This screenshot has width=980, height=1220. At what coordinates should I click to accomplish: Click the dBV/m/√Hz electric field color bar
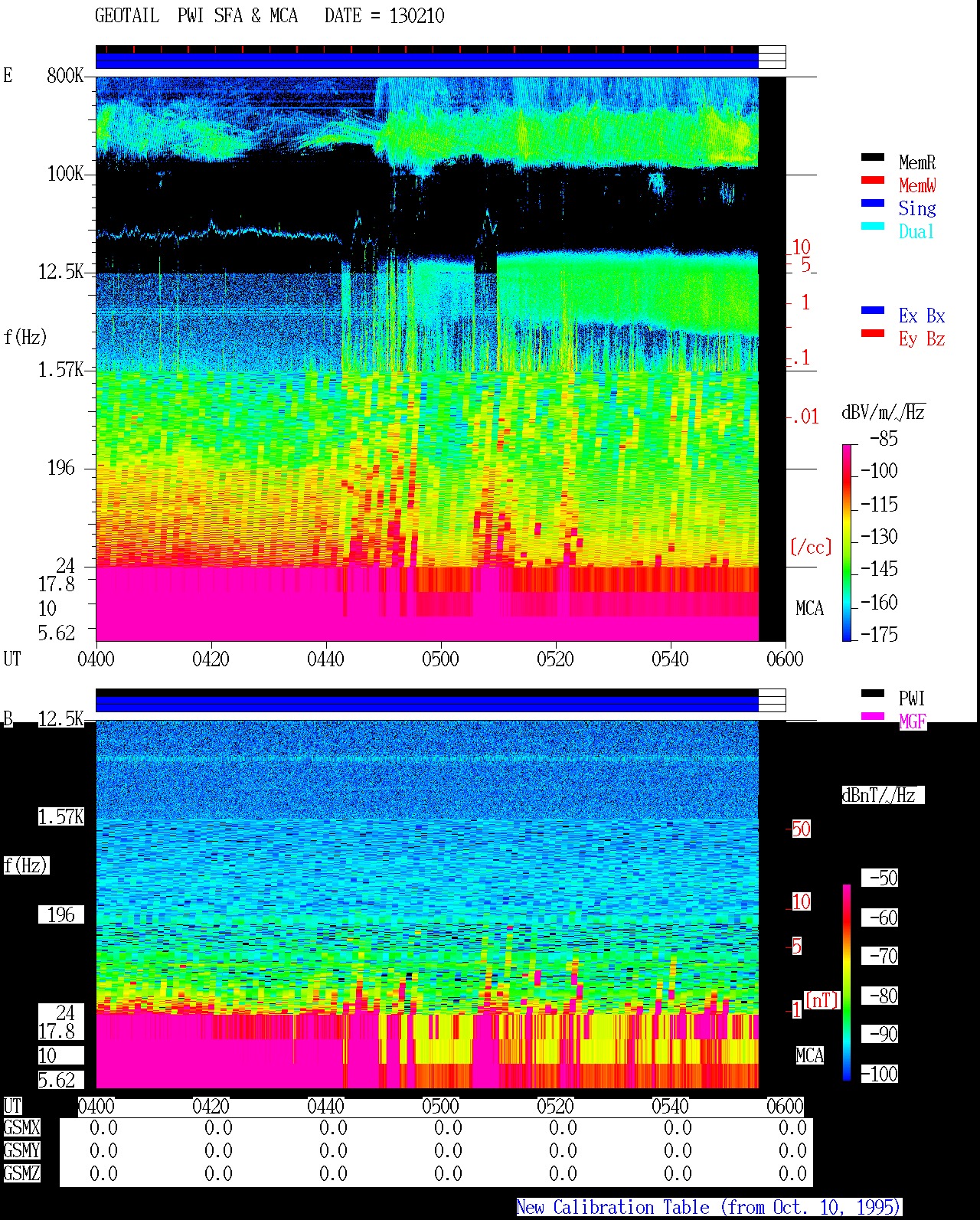pos(847,542)
